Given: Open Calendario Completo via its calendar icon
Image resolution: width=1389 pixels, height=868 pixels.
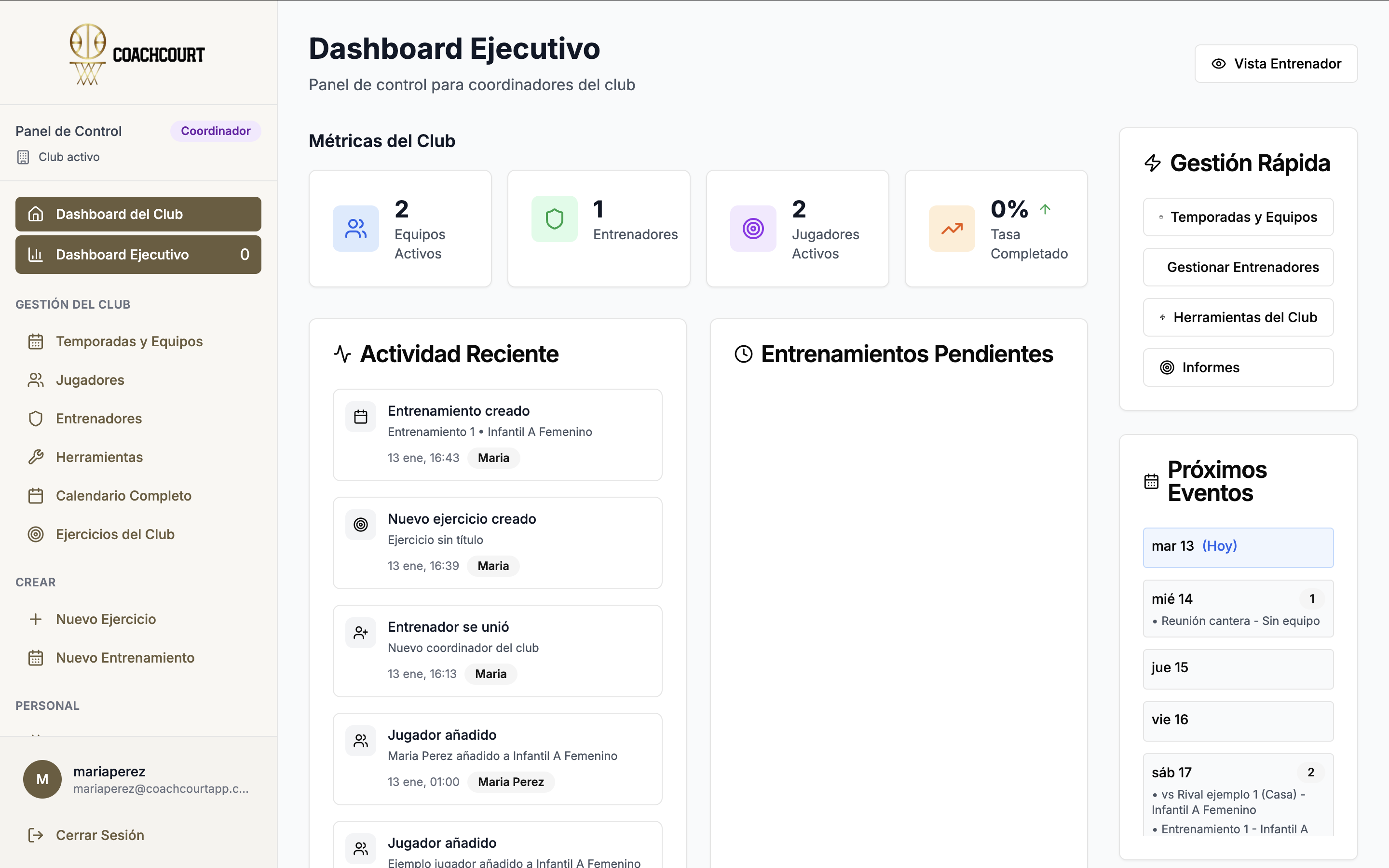Looking at the screenshot, I should click(x=36, y=495).
